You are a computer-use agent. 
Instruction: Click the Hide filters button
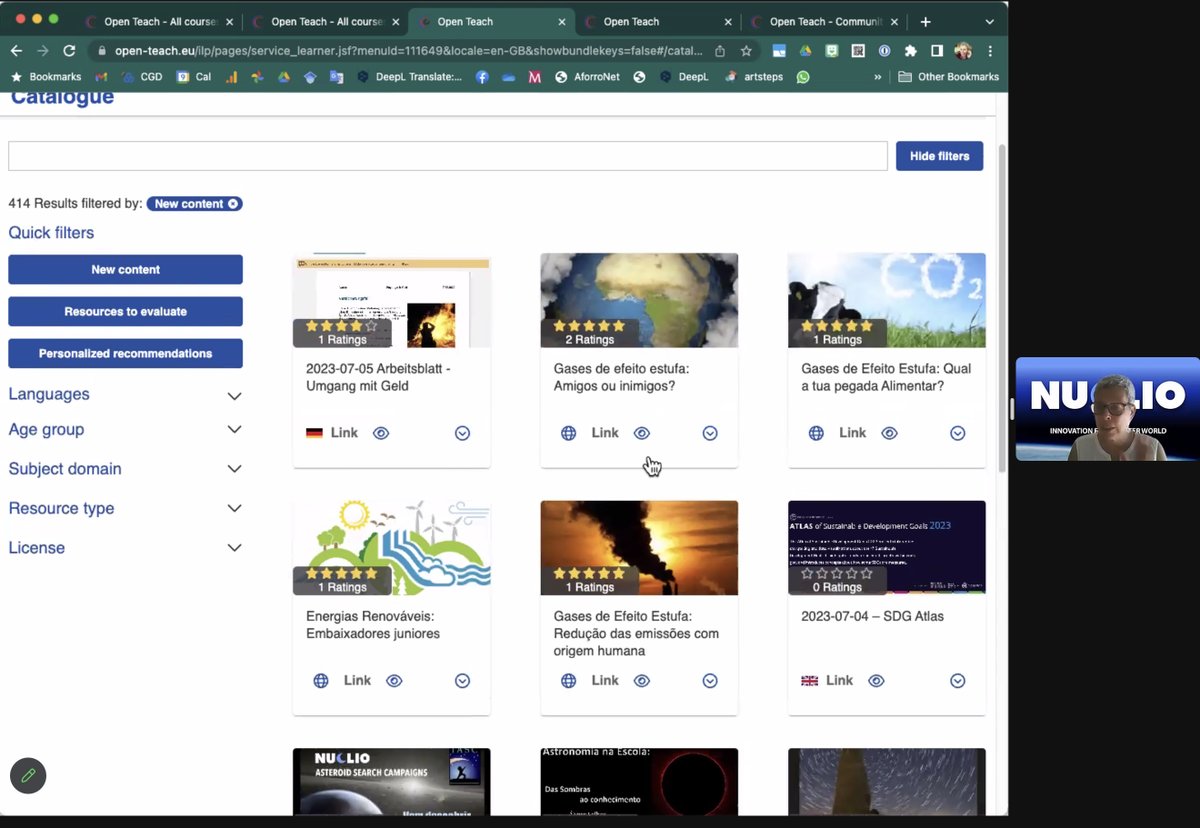[939, 156]
